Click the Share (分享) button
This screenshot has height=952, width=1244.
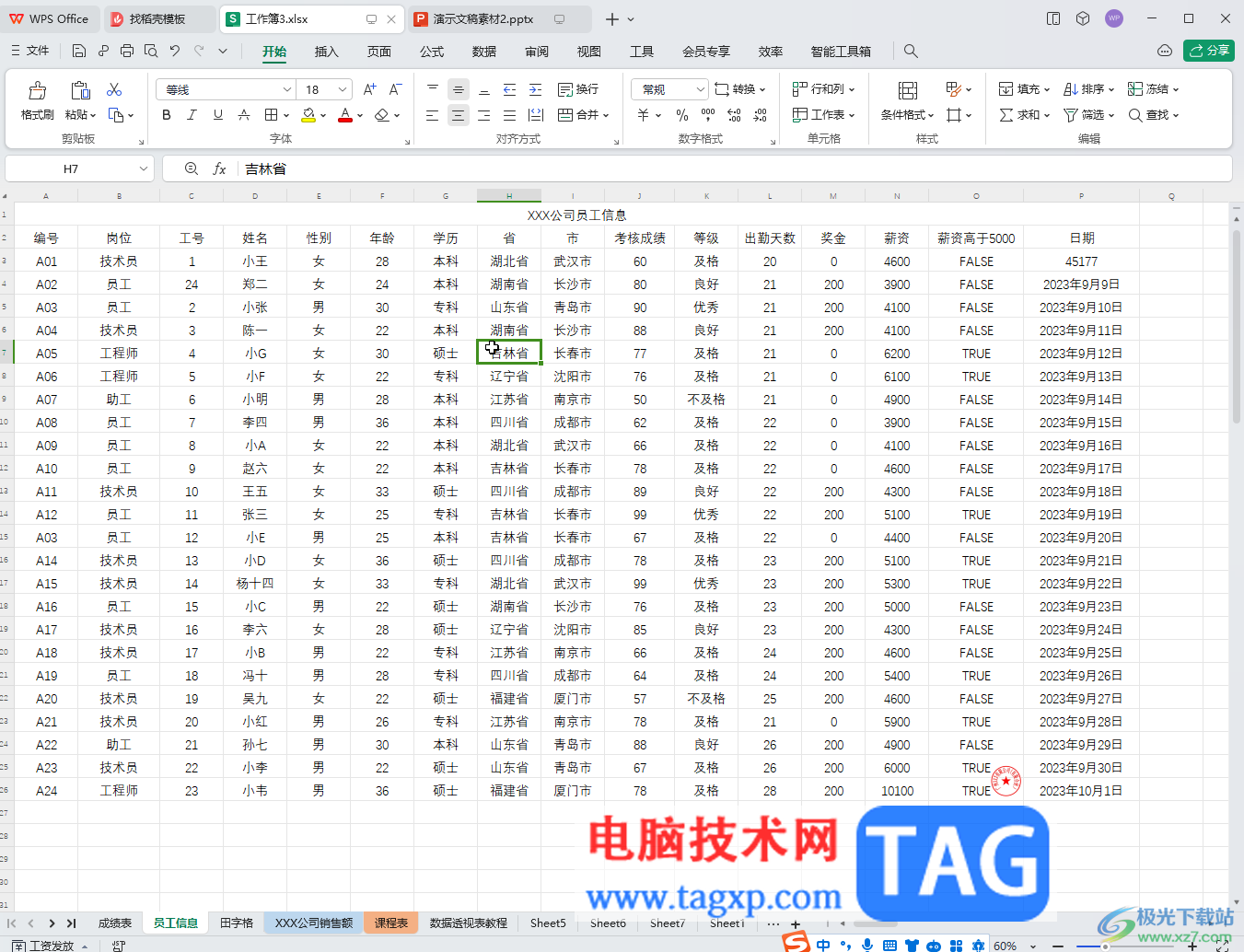1208,51
